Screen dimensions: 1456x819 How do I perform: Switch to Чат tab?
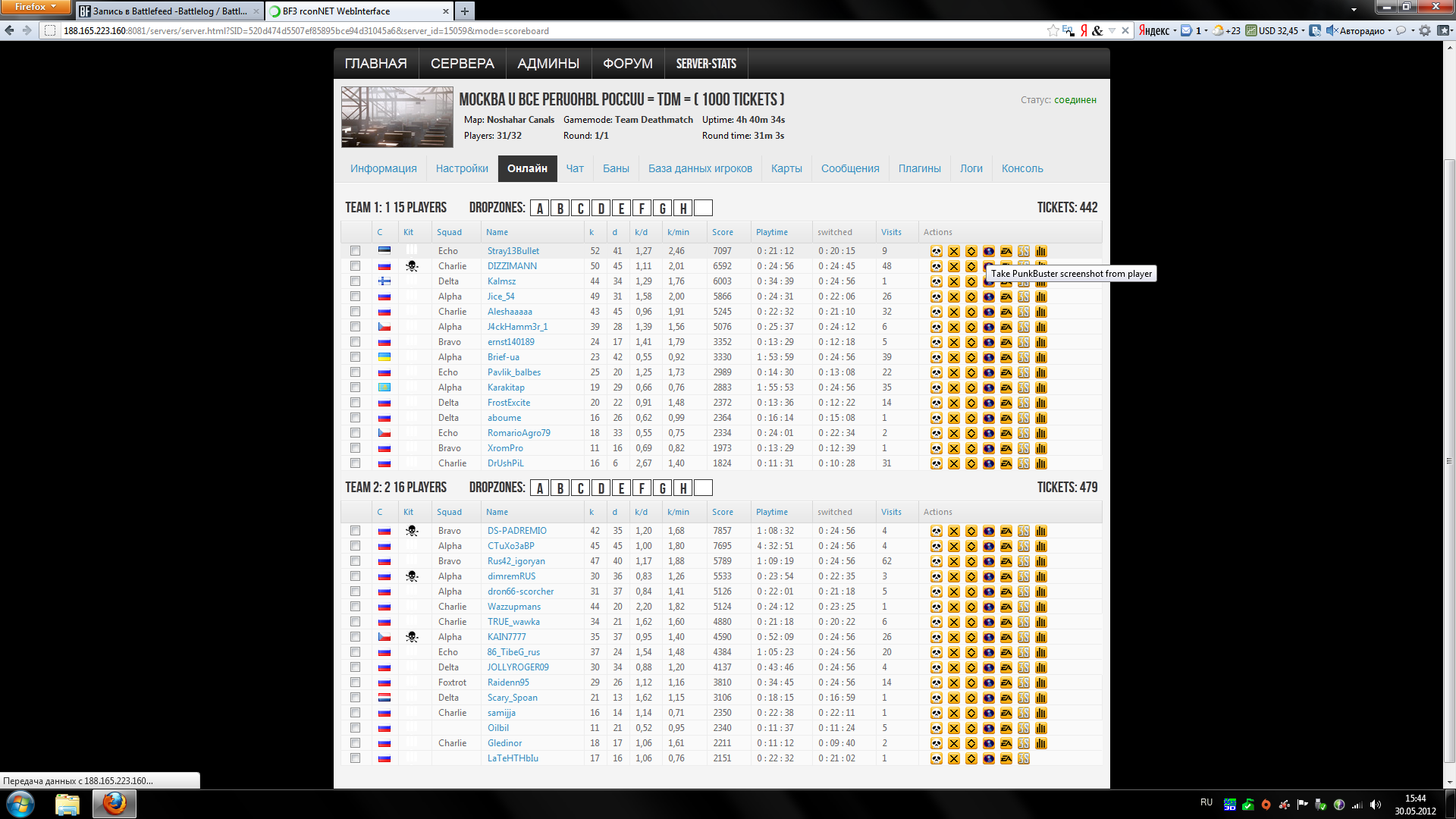point(575,168)
